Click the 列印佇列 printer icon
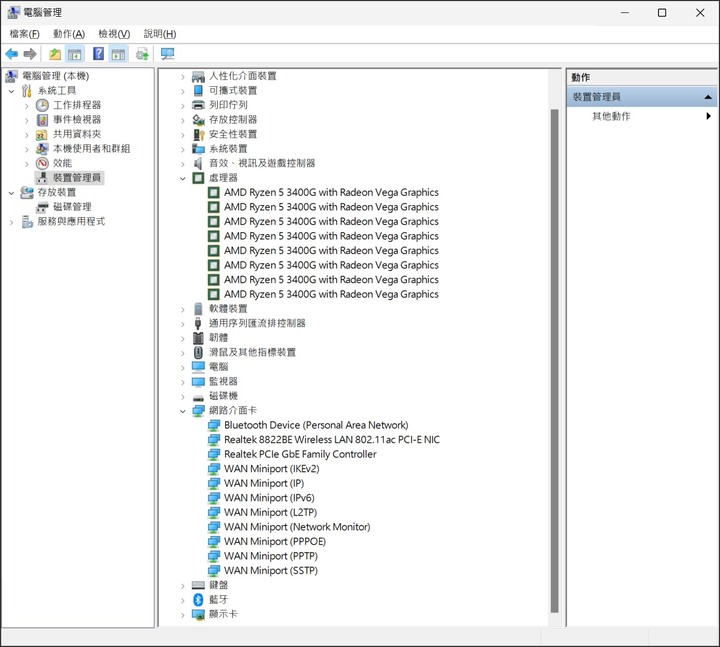The width and height of the screenshot is (720, 647). 198,105
